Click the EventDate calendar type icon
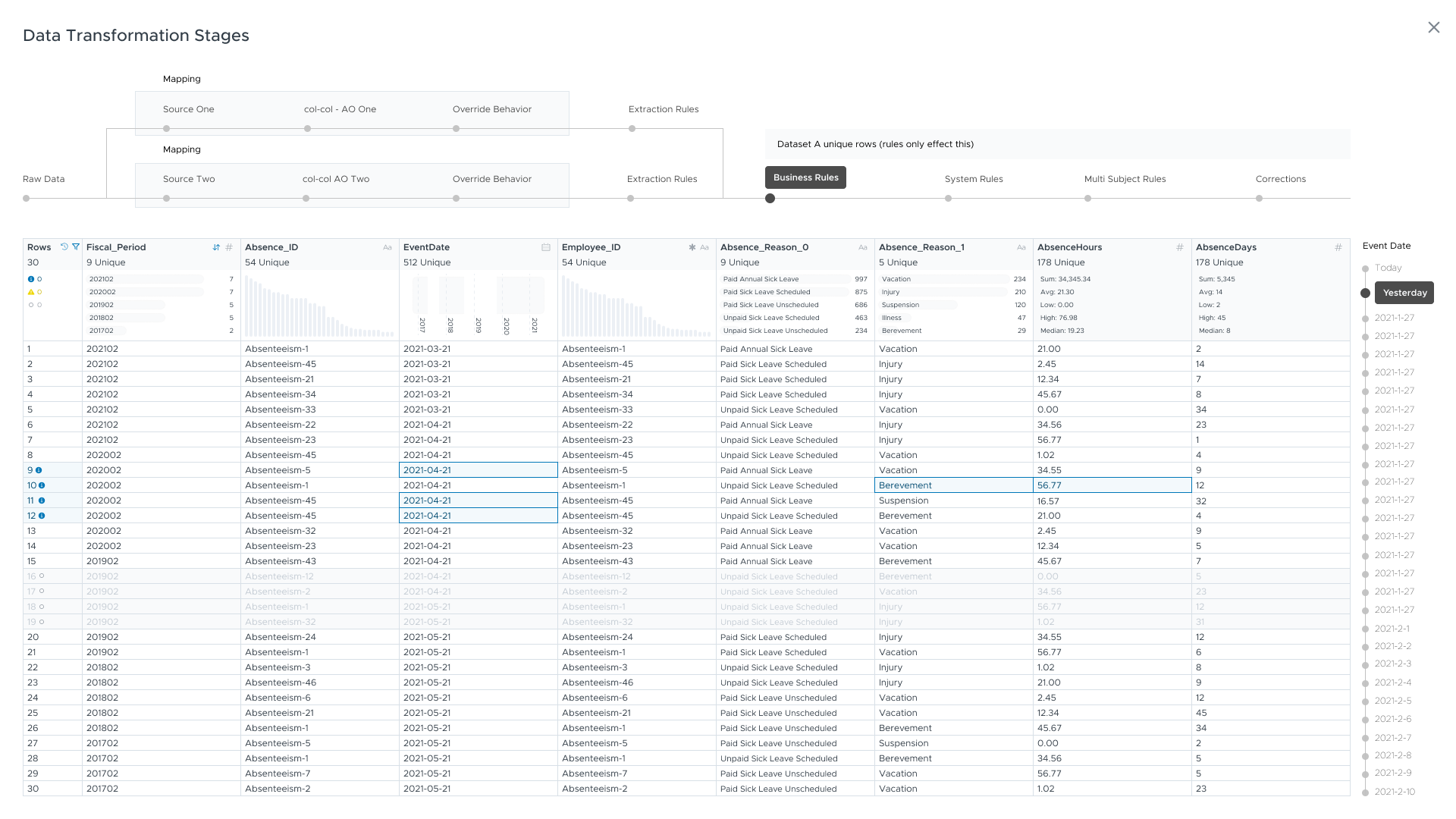 pyautogui.click(x=546, y=247)
